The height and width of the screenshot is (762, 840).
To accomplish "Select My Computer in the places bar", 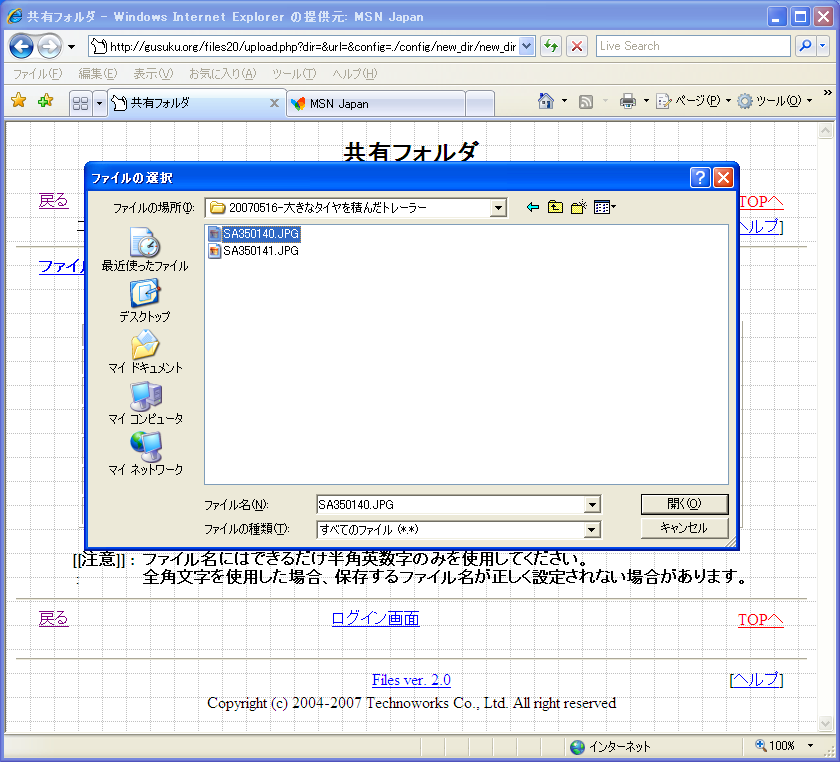I will pos(145,402).
